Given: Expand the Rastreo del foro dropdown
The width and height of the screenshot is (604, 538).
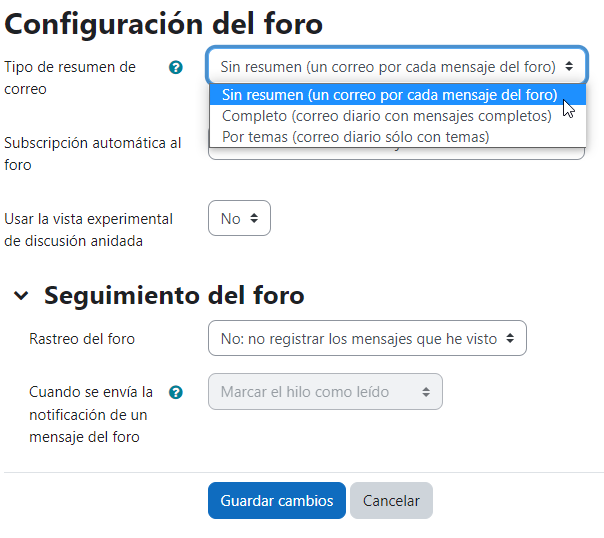Looking at the screenshot, I should [x=367, y=339].
